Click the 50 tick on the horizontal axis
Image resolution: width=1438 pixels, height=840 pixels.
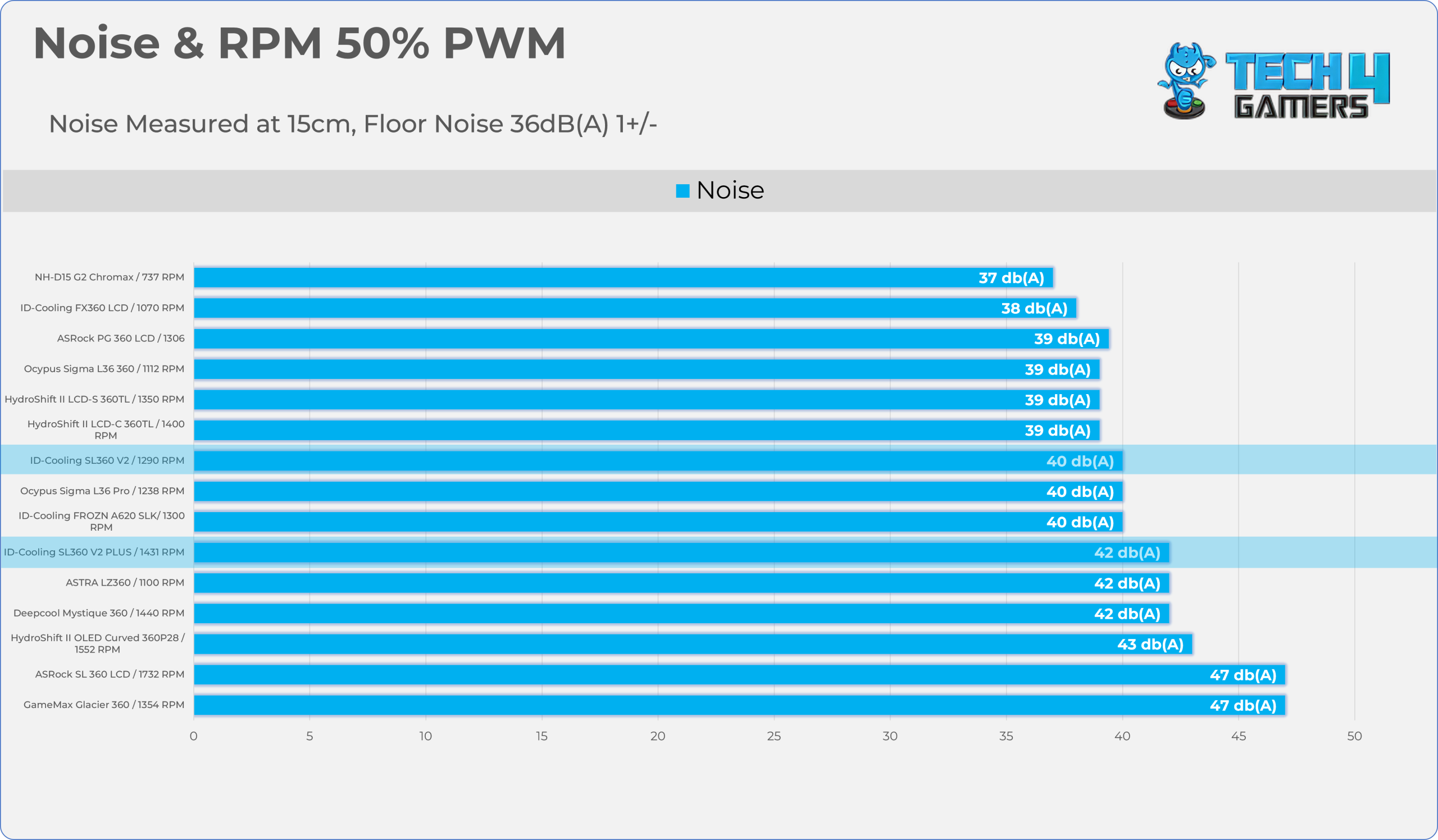point(1354,736)
